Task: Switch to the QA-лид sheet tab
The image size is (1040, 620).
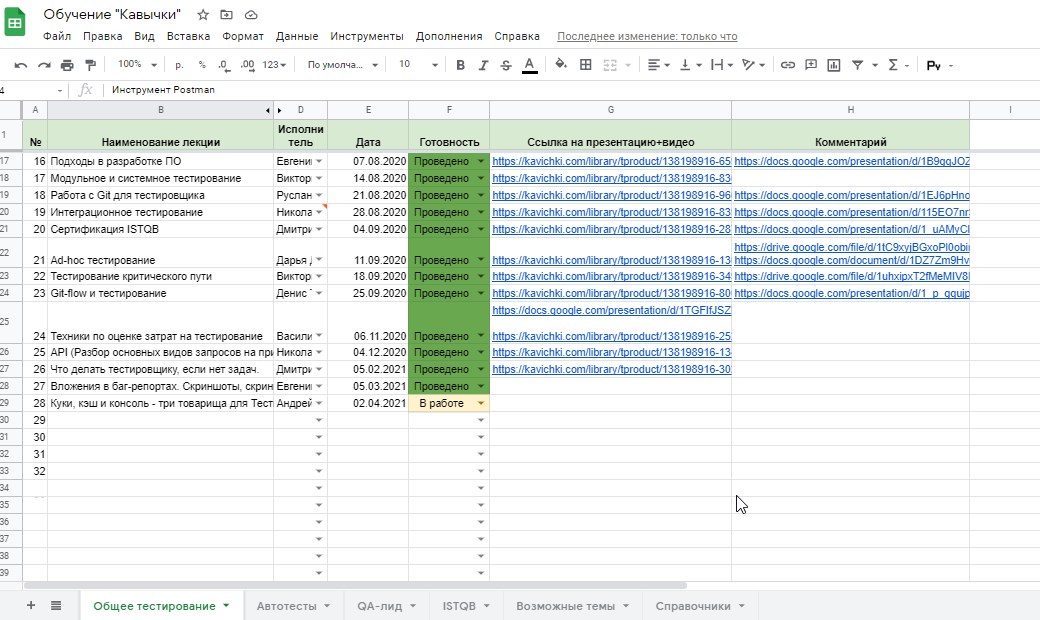Action: 387,606
